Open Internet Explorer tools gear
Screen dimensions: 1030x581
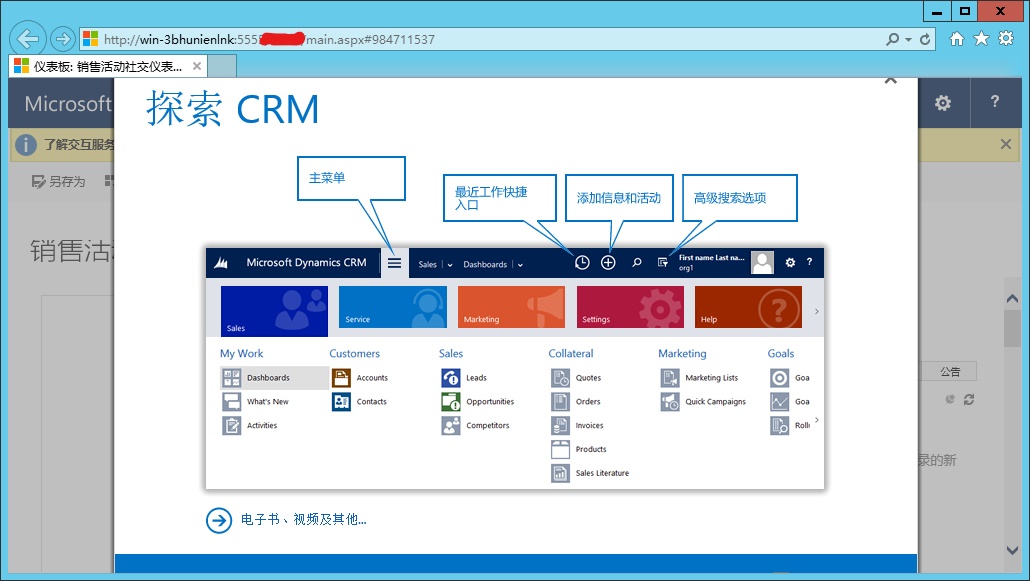coord(1006,39)
